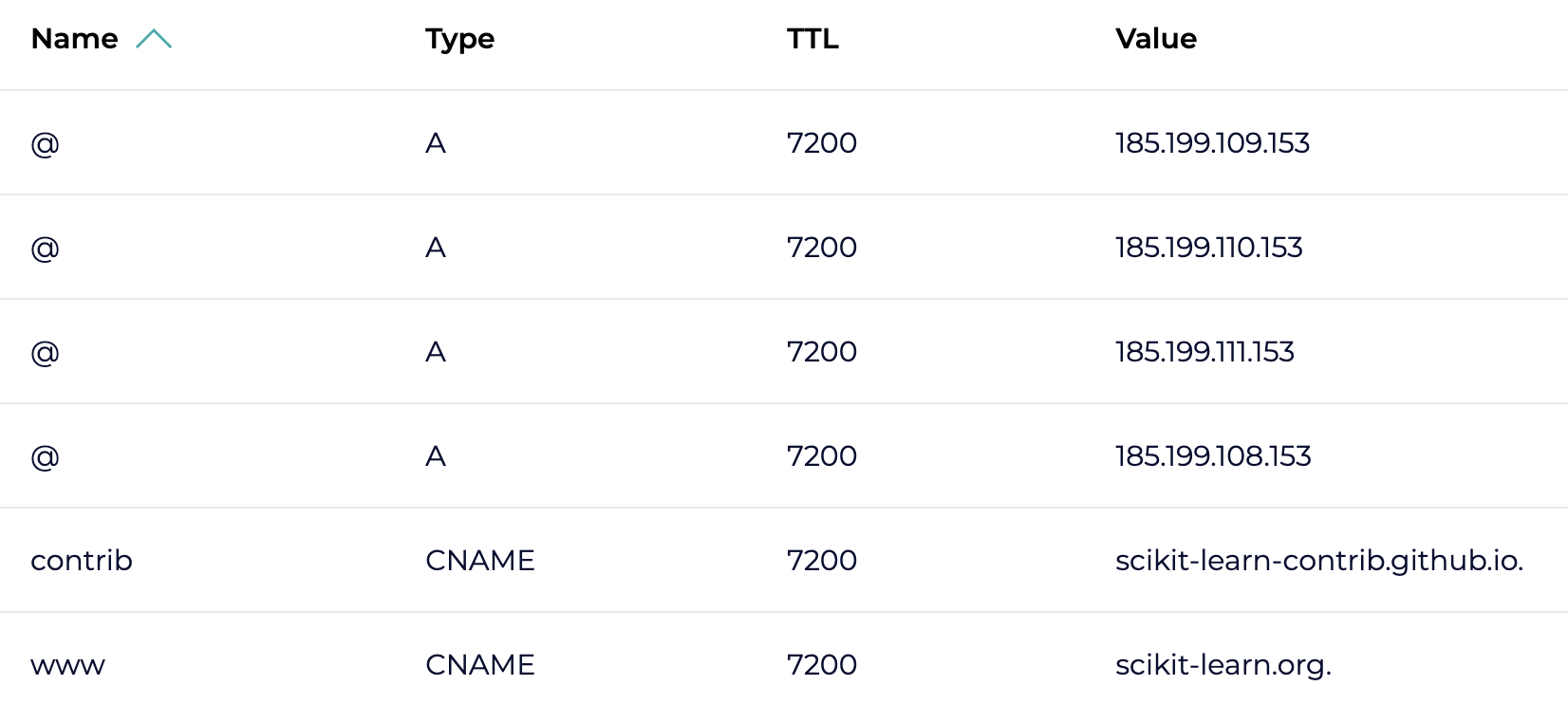Select the TTL column header
1568x704 pixels.
click(x=813, y=39)
